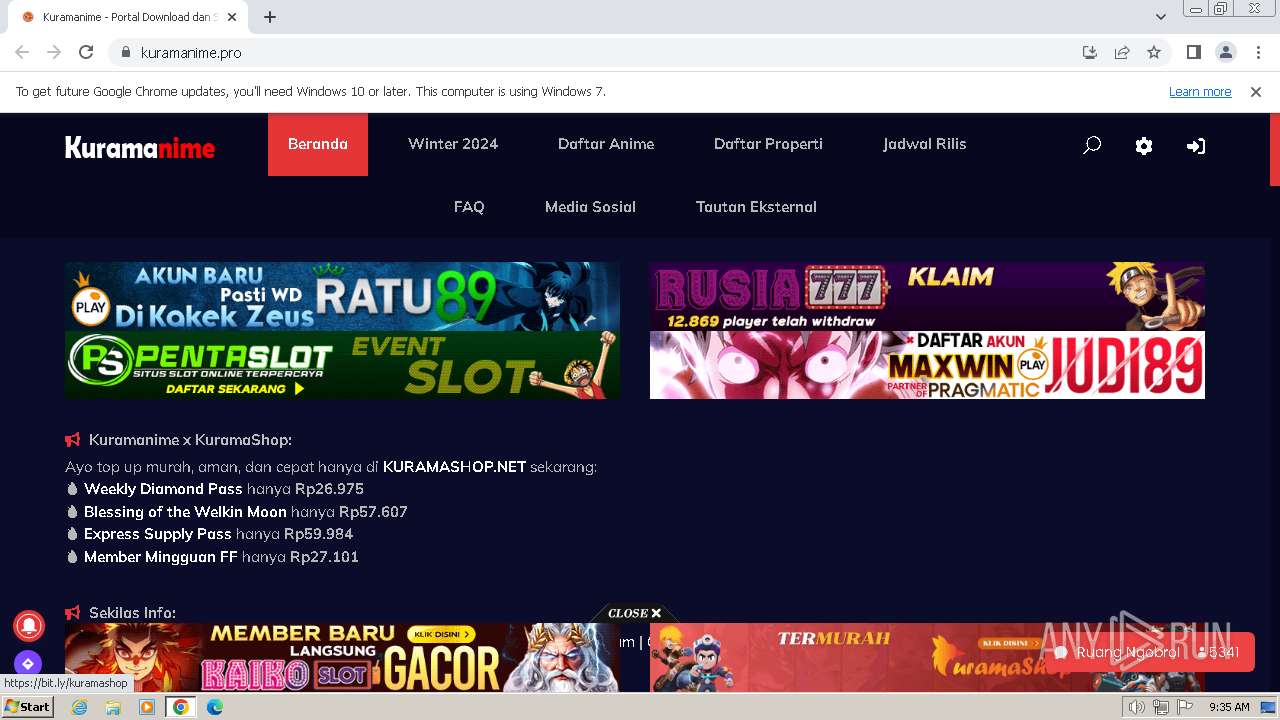
Task: Select the Beranda menu item
Action: pyautogui.click(x=318, y=144)
